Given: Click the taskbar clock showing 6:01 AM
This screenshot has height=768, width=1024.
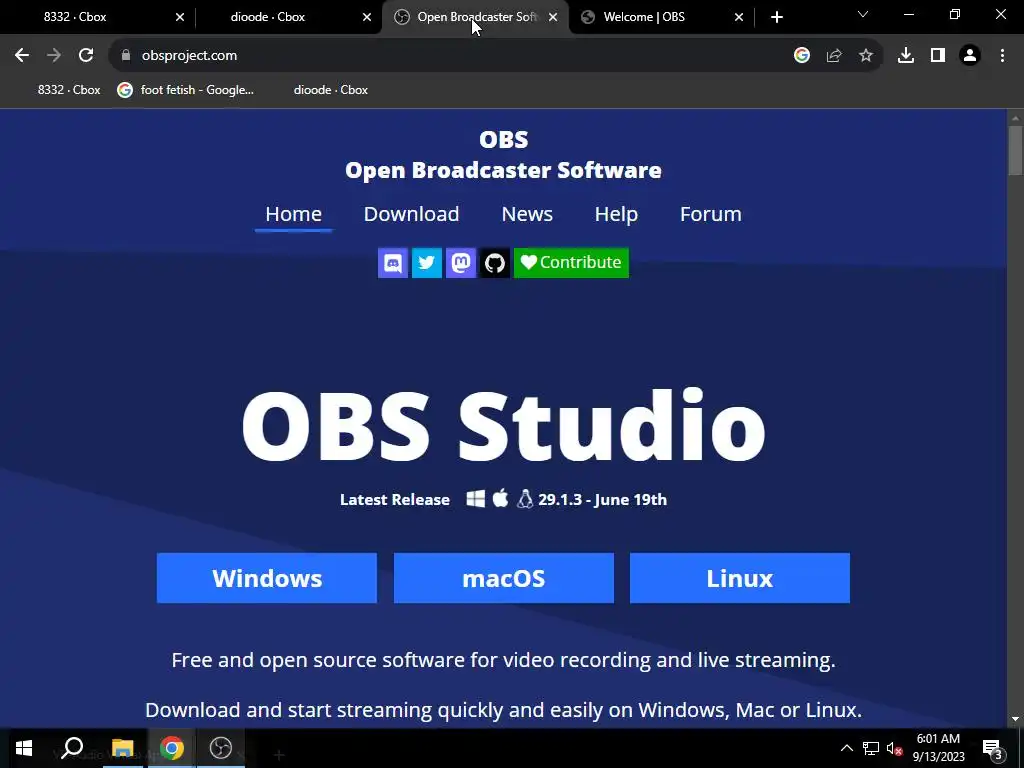Looking at the screenshot, I should pos(938,748).
